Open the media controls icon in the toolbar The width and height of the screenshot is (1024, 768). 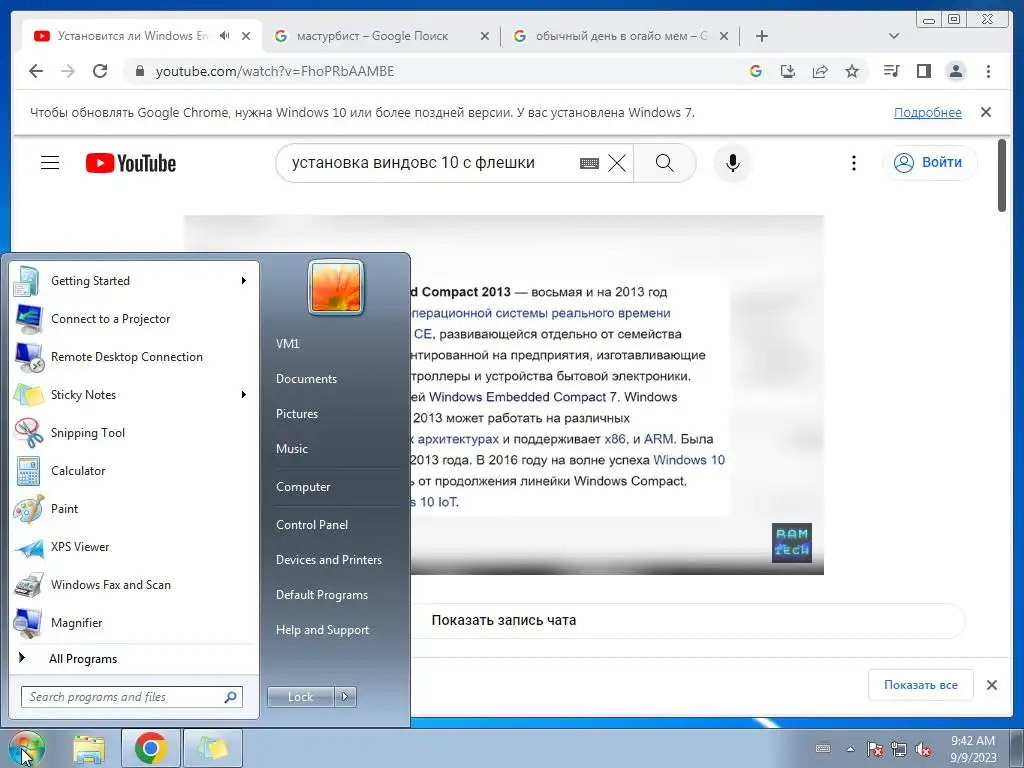tap(891, 71)
